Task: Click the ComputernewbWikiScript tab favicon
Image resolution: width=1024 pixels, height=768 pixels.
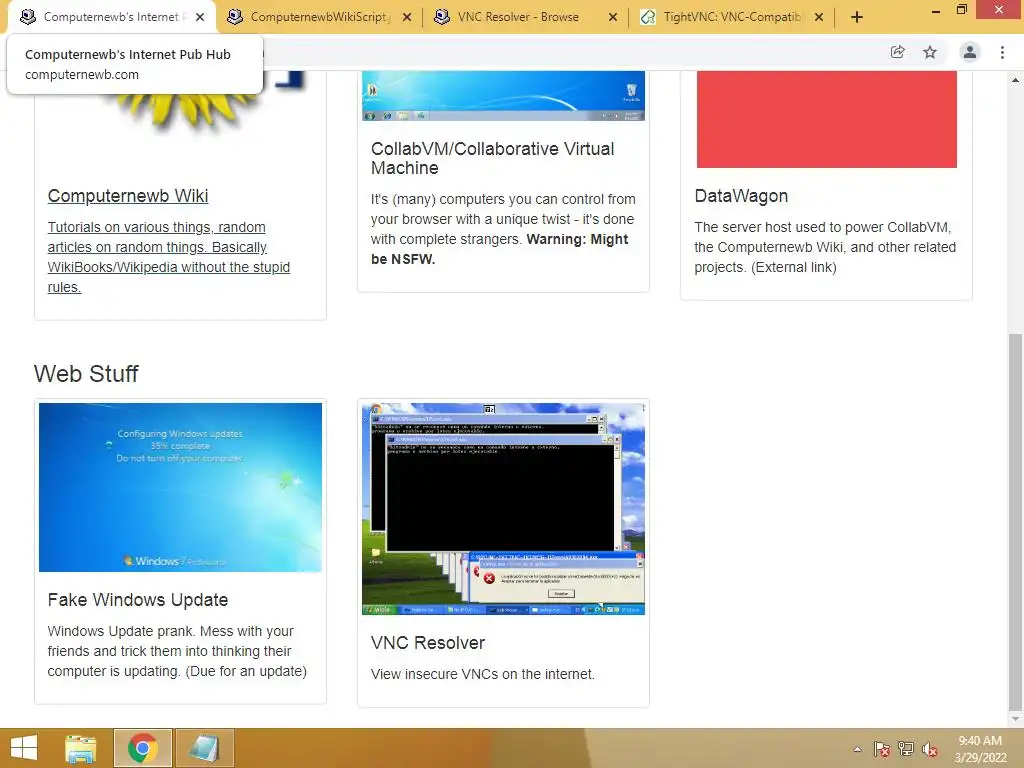Action: point(234,17)
